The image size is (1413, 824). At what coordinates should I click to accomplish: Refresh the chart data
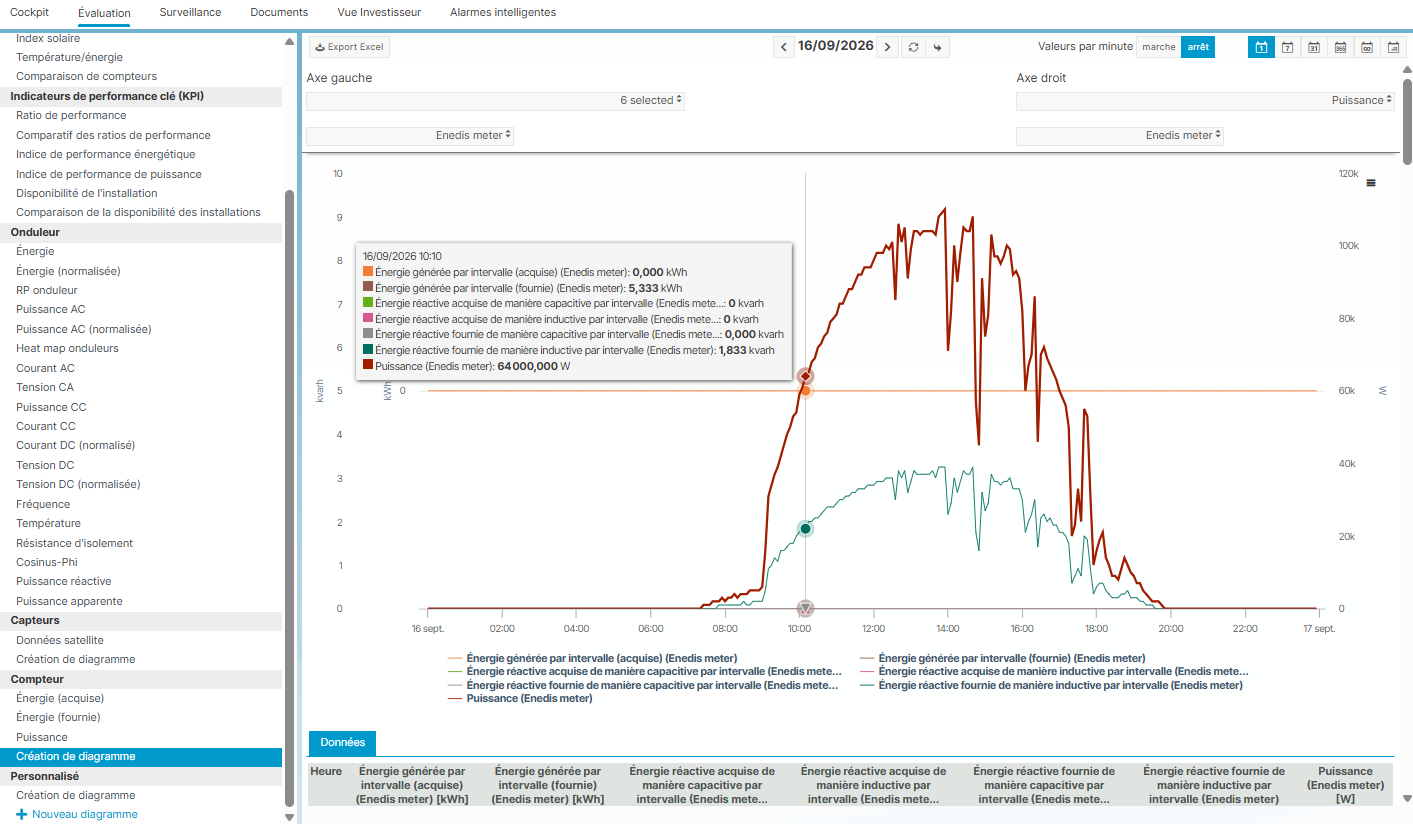click(912, 47)
